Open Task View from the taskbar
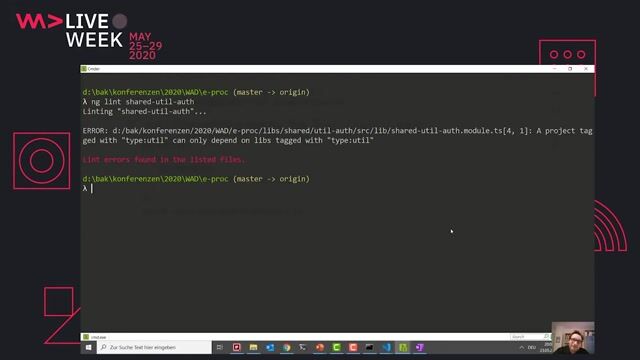 pos(220,347)
